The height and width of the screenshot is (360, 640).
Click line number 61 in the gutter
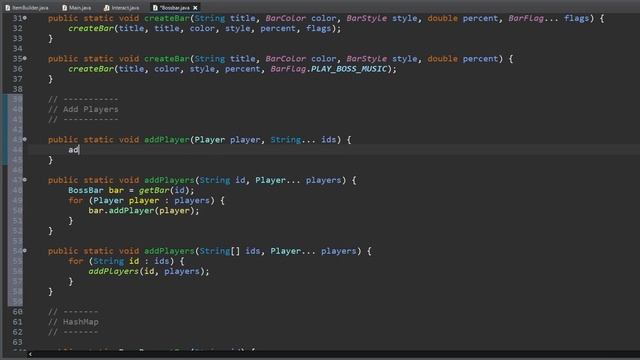point(17,322)
